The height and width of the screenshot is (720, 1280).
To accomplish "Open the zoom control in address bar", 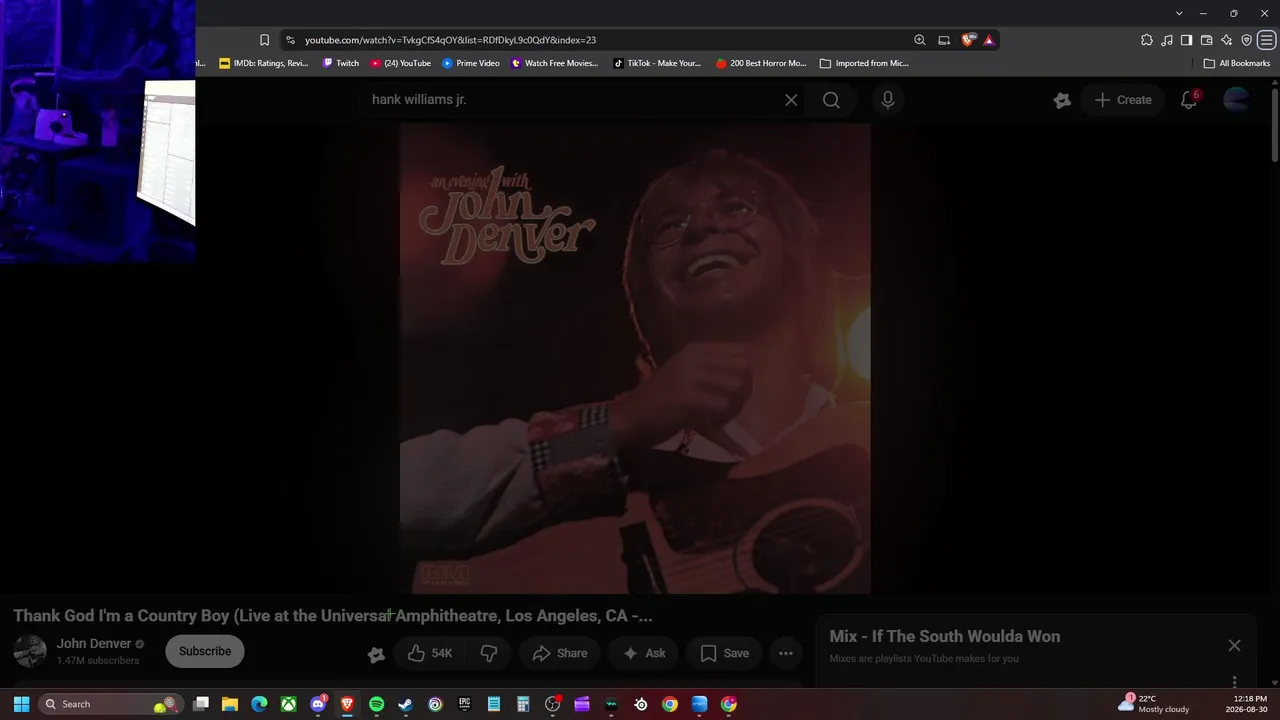I will pos(920,40).
